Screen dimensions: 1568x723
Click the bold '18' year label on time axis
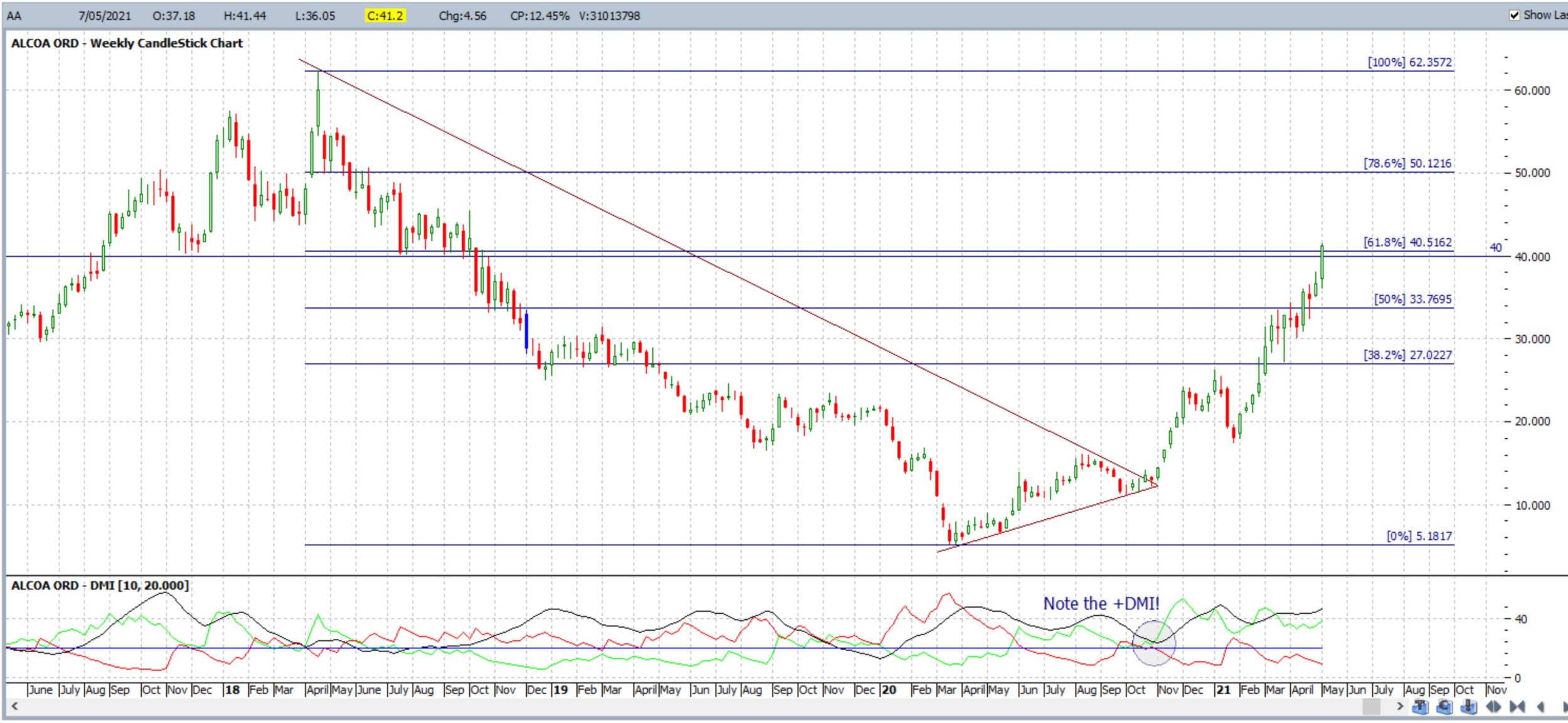[x=232, y=690]
